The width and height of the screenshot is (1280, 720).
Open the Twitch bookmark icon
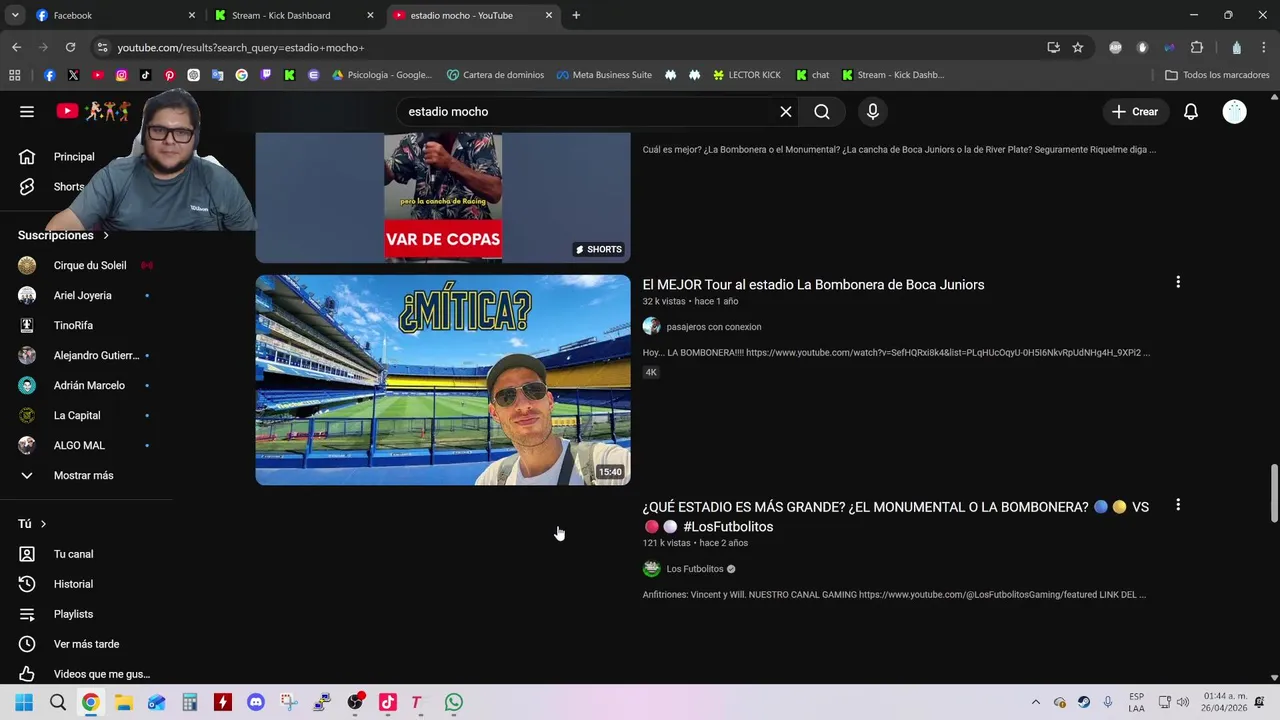(x=266, y=75)
